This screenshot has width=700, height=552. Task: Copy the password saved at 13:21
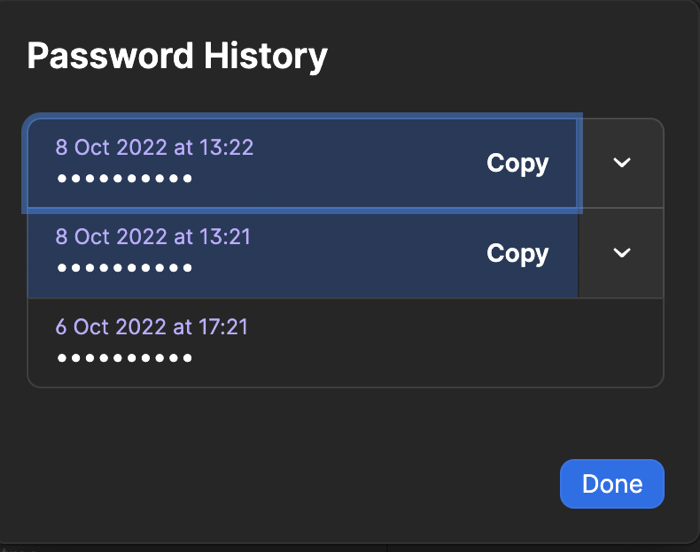[517, 253]
